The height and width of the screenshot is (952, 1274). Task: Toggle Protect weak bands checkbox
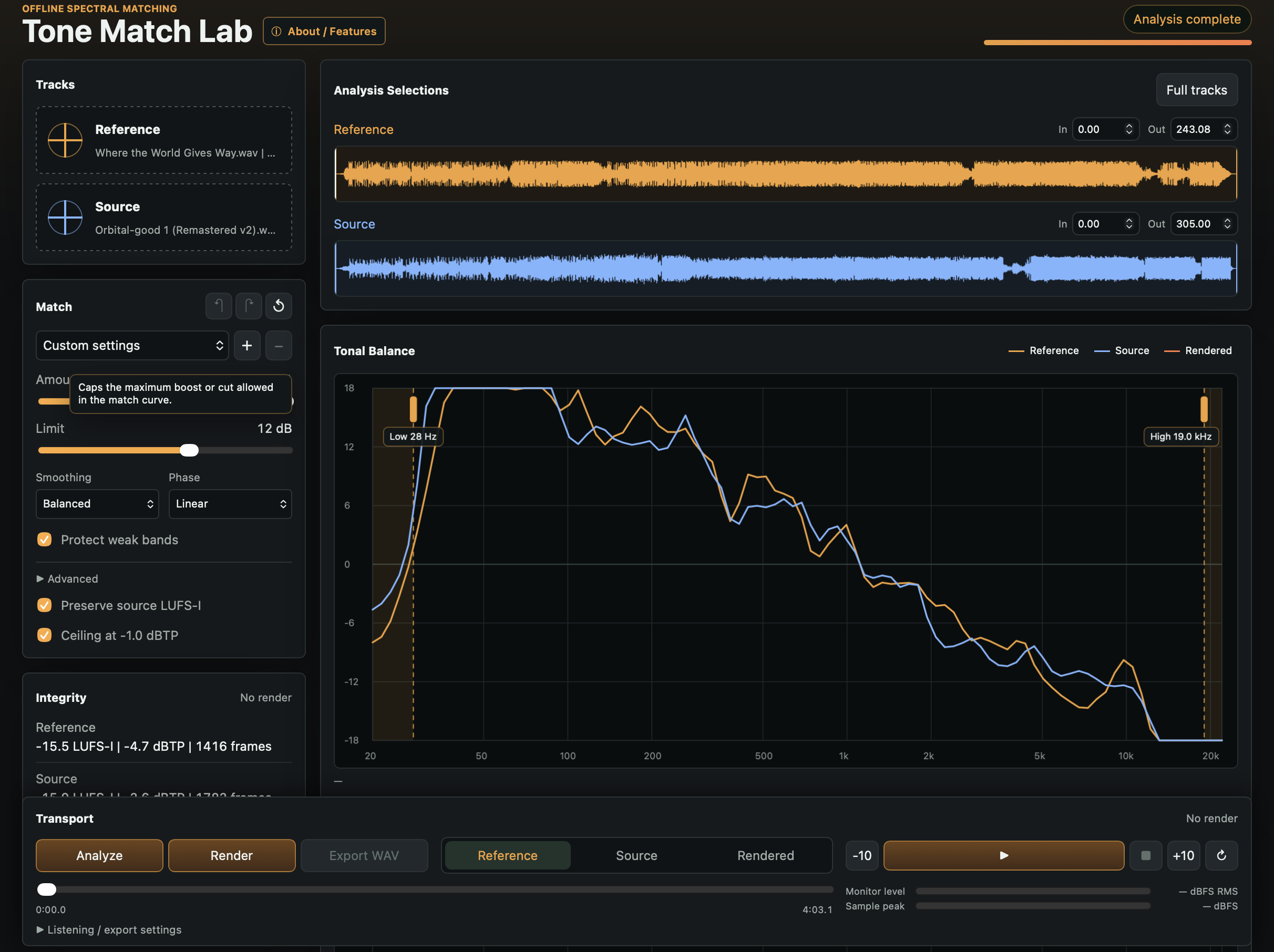click(44, 540)
